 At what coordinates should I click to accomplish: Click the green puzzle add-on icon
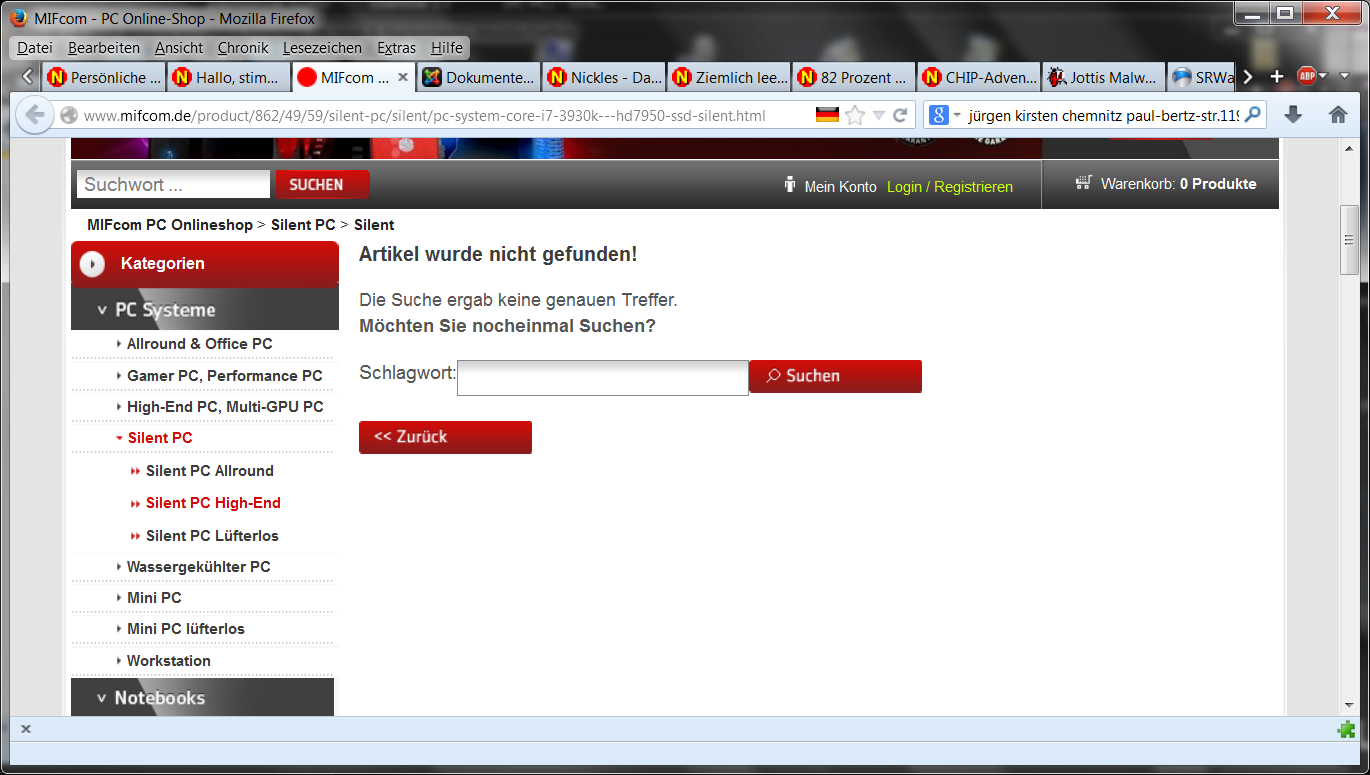1346,730
